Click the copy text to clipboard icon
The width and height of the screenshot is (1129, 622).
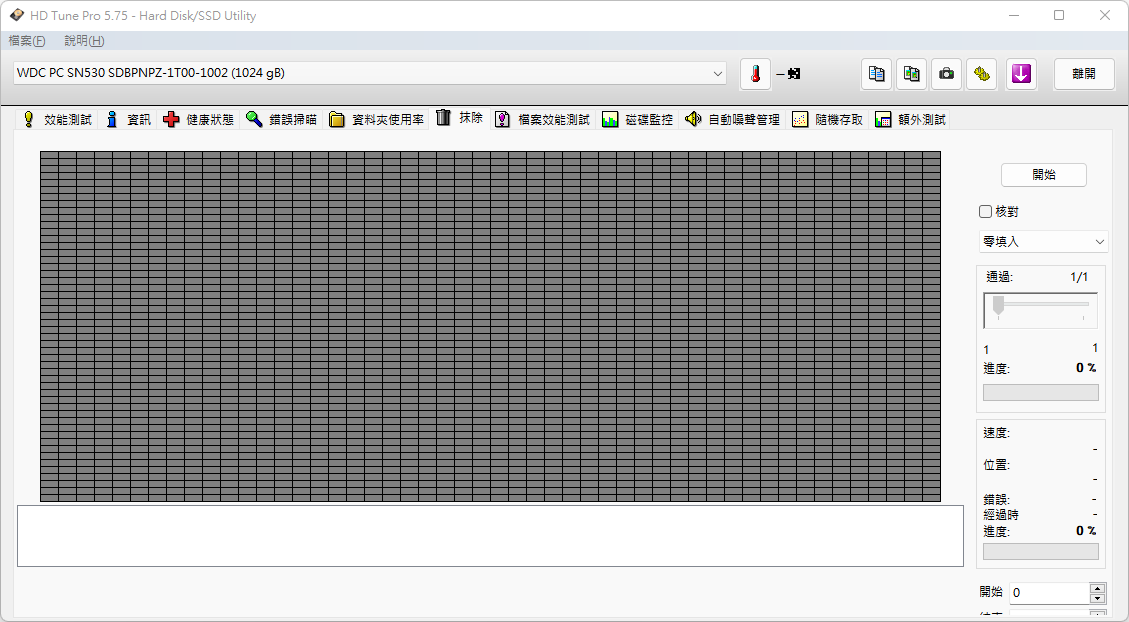(x=876, y=73)
